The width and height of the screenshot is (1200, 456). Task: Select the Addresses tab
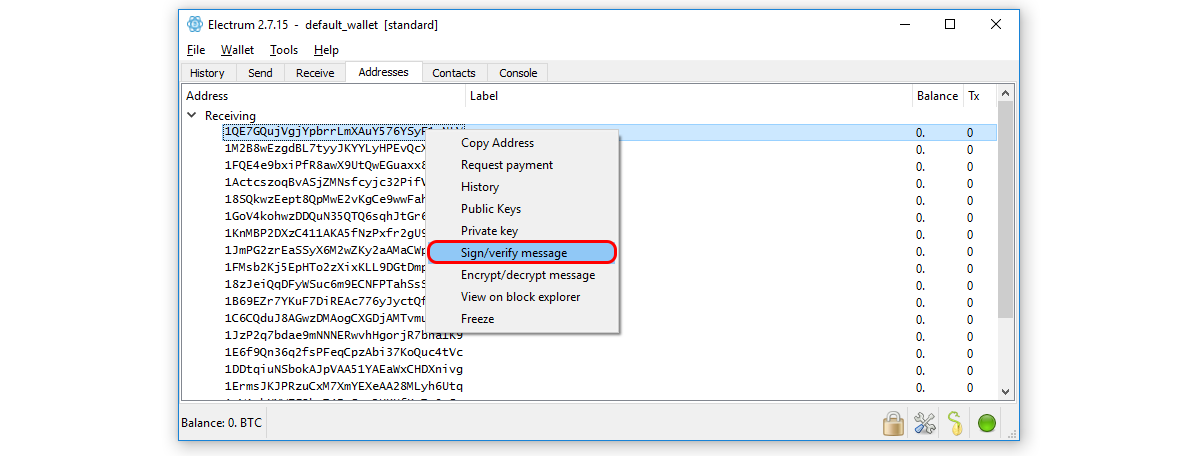click(383, 72)
